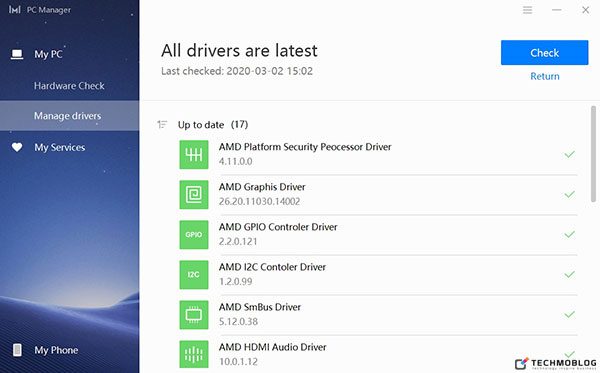Click the My Phone device icon
Viewport: 600px width, 373px height.
17,350
